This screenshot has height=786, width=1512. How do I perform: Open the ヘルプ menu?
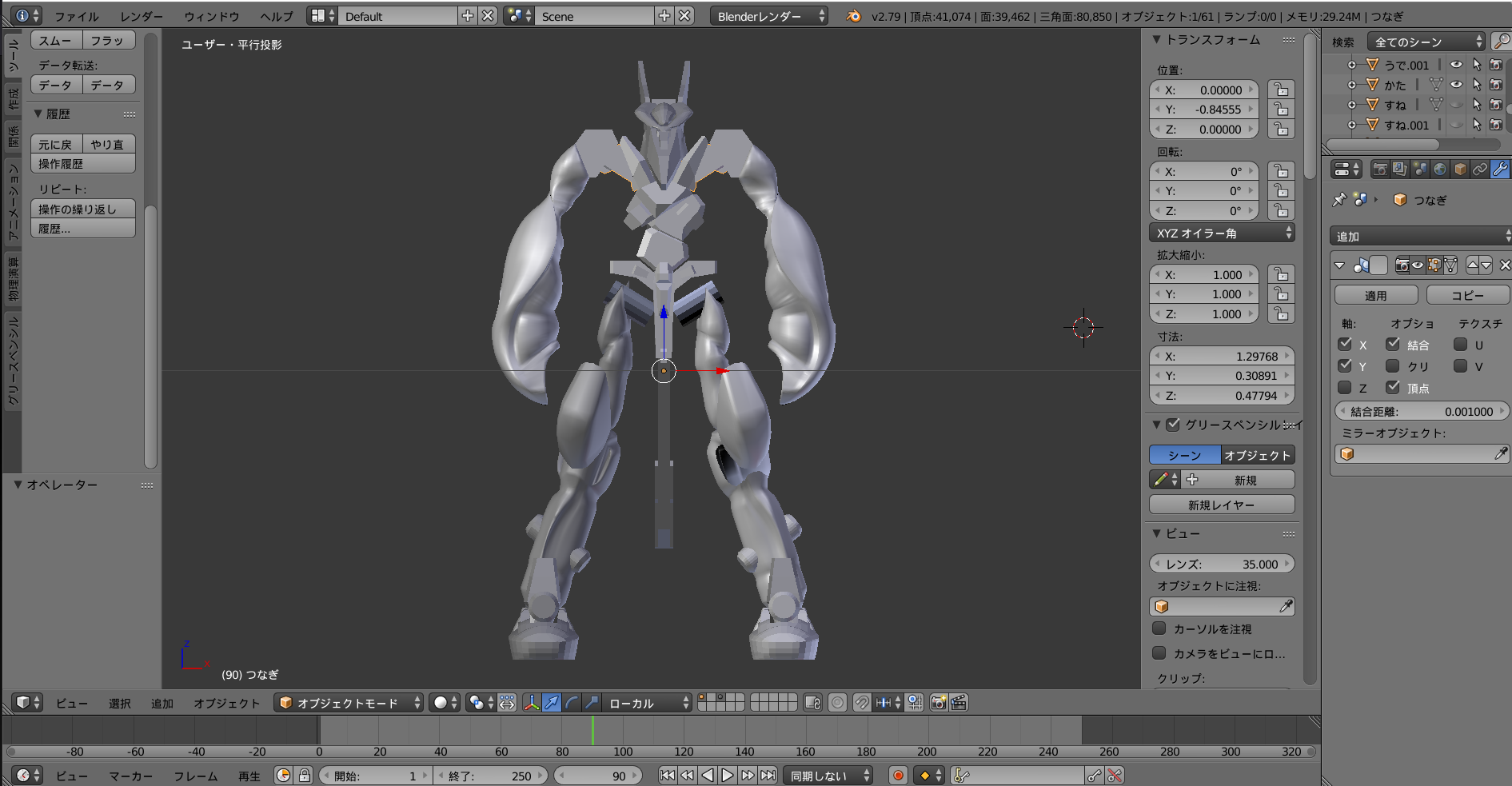pos(277,16)
